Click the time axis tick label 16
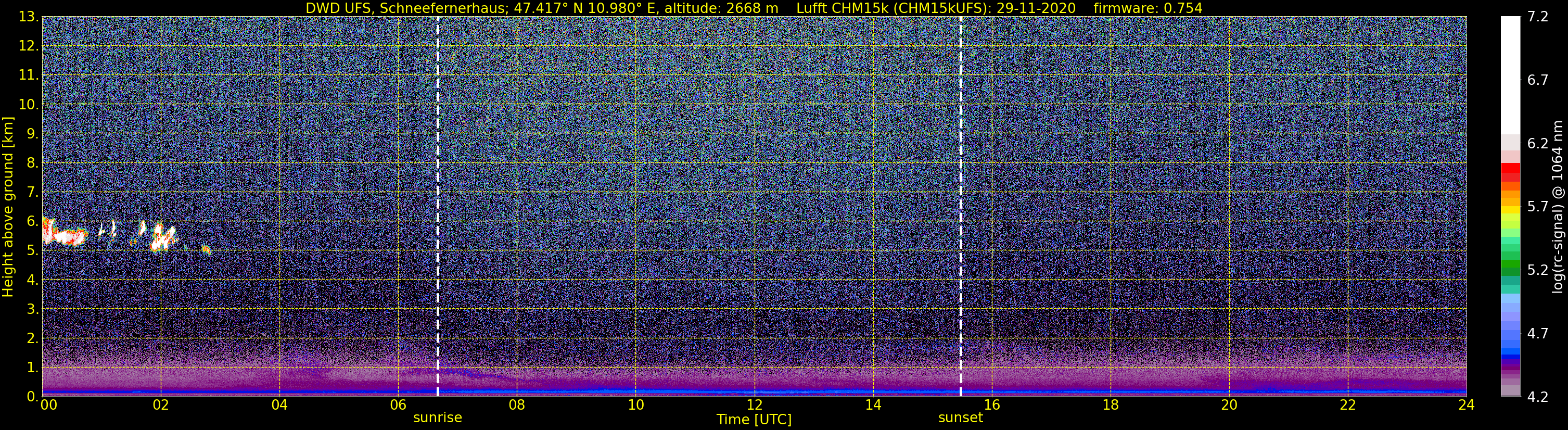The height and width of the screenshot is (430, 1568). point(991,405)
